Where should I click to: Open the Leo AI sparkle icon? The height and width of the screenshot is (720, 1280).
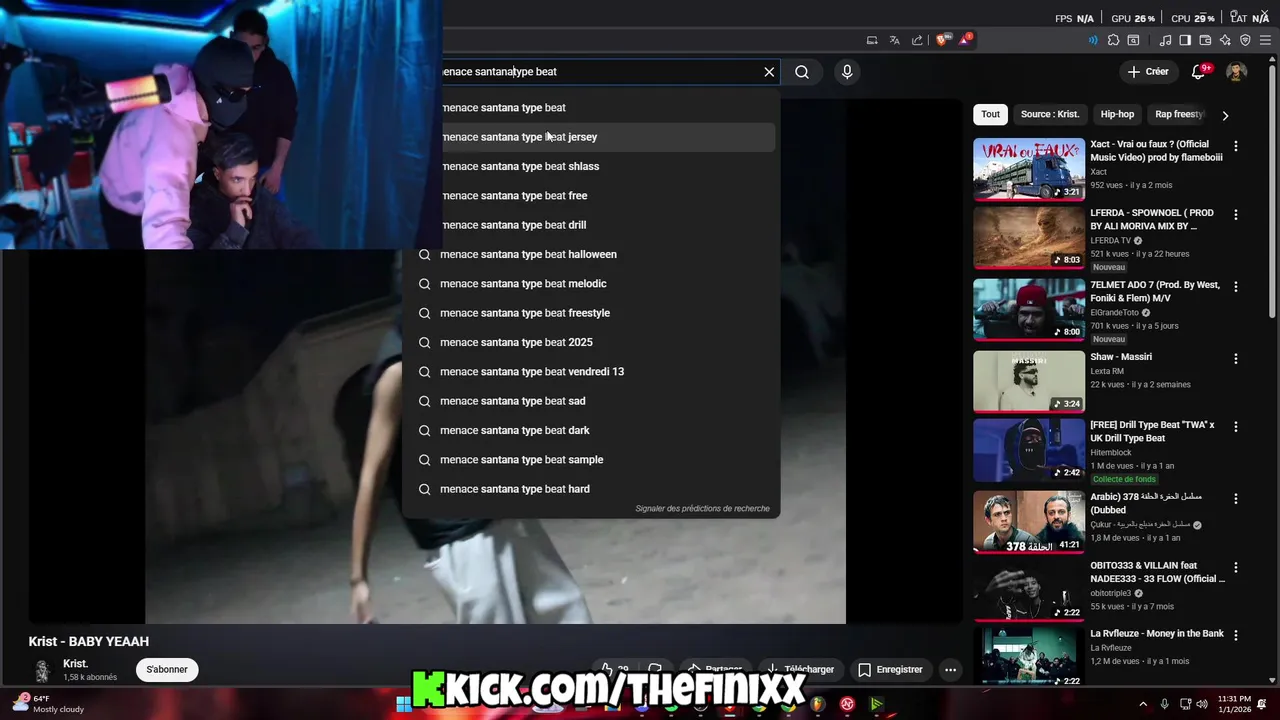tap(1225, 41)
